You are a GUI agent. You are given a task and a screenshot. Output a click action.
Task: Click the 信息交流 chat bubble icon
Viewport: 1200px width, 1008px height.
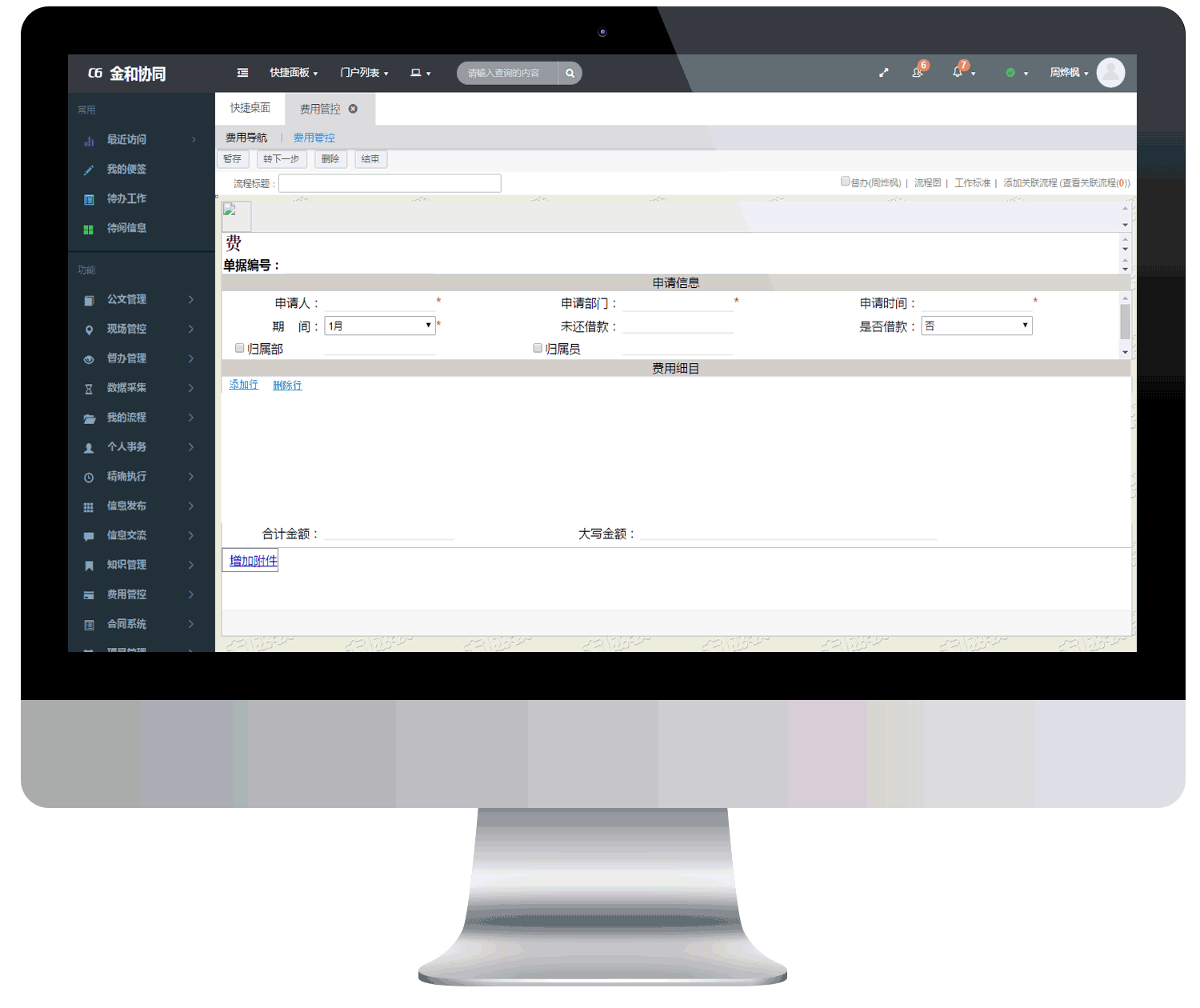tap(89, 536)
